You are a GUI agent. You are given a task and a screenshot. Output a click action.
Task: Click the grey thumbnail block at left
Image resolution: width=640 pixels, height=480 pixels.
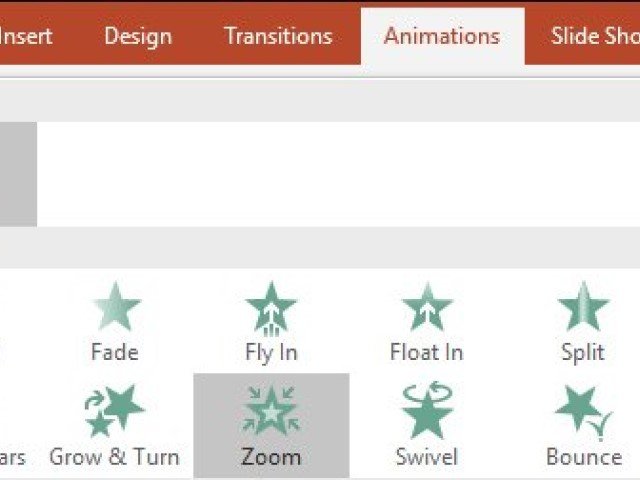[x=18, y=174]
